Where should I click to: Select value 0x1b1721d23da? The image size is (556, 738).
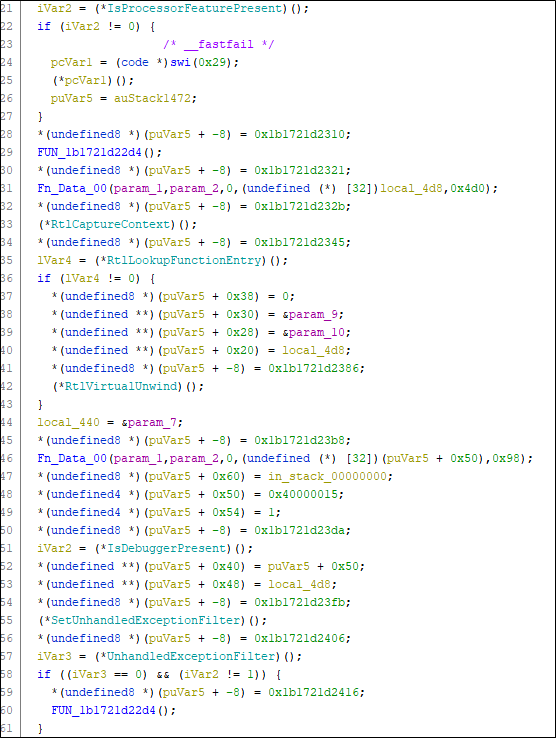299,530
